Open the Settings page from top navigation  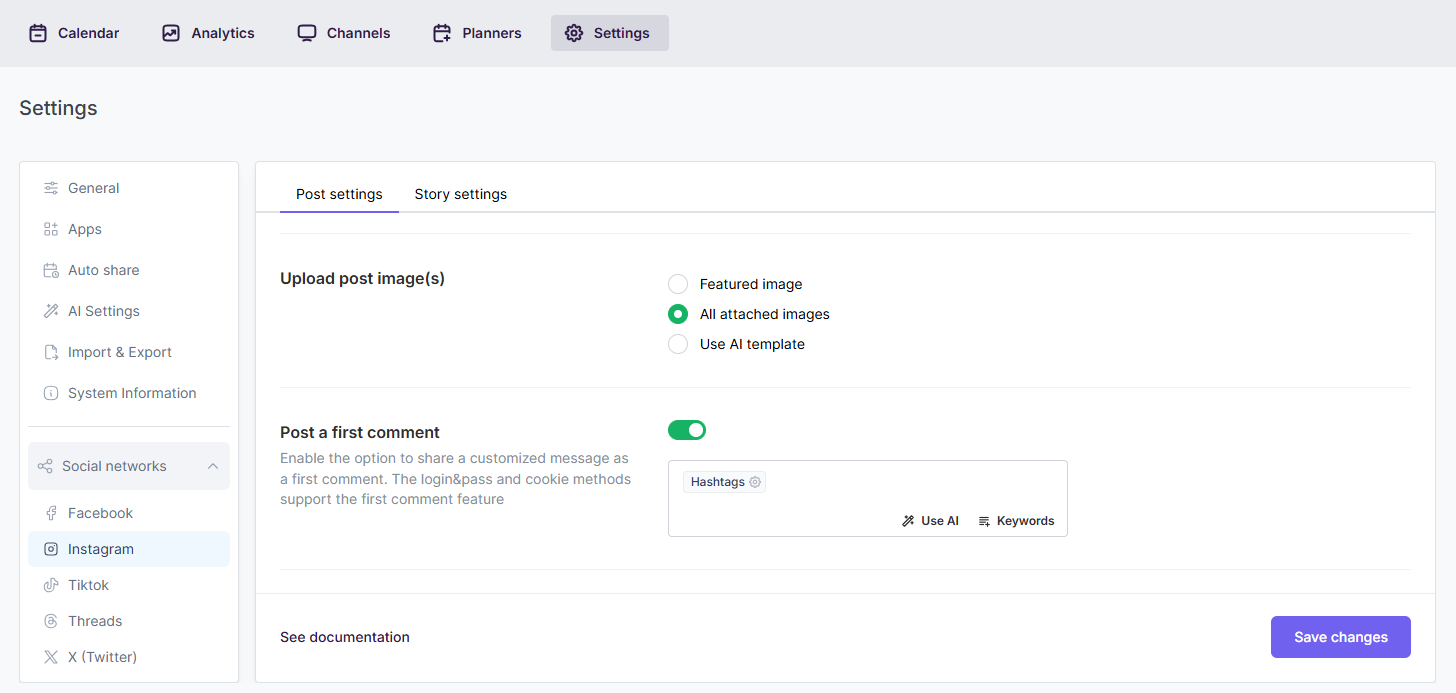click(610, 33)
